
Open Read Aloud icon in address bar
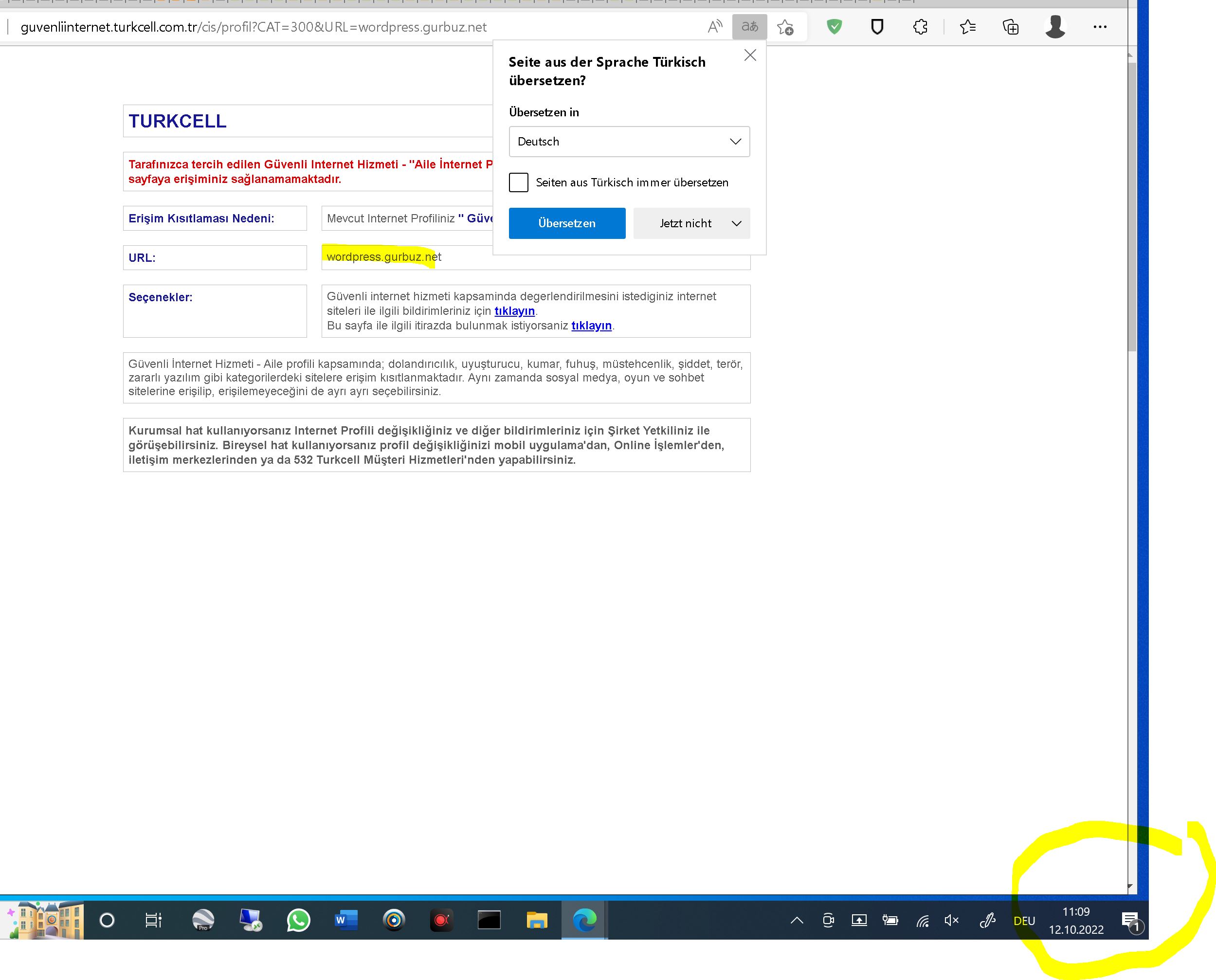(715, 27)
